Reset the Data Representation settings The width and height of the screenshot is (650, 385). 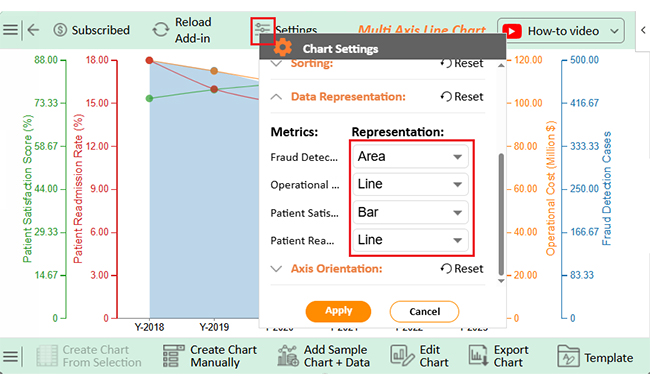coord(462,97)
